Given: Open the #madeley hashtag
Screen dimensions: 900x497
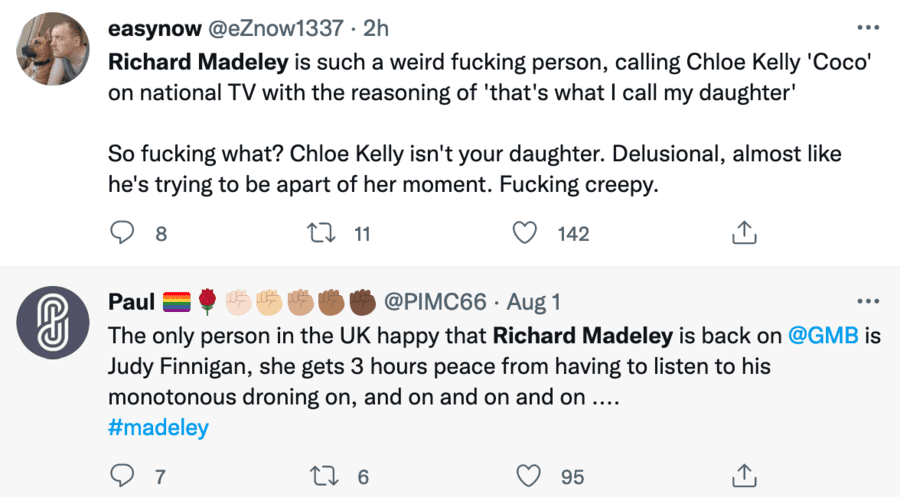Looking at the screenshot, I should 157,428.
